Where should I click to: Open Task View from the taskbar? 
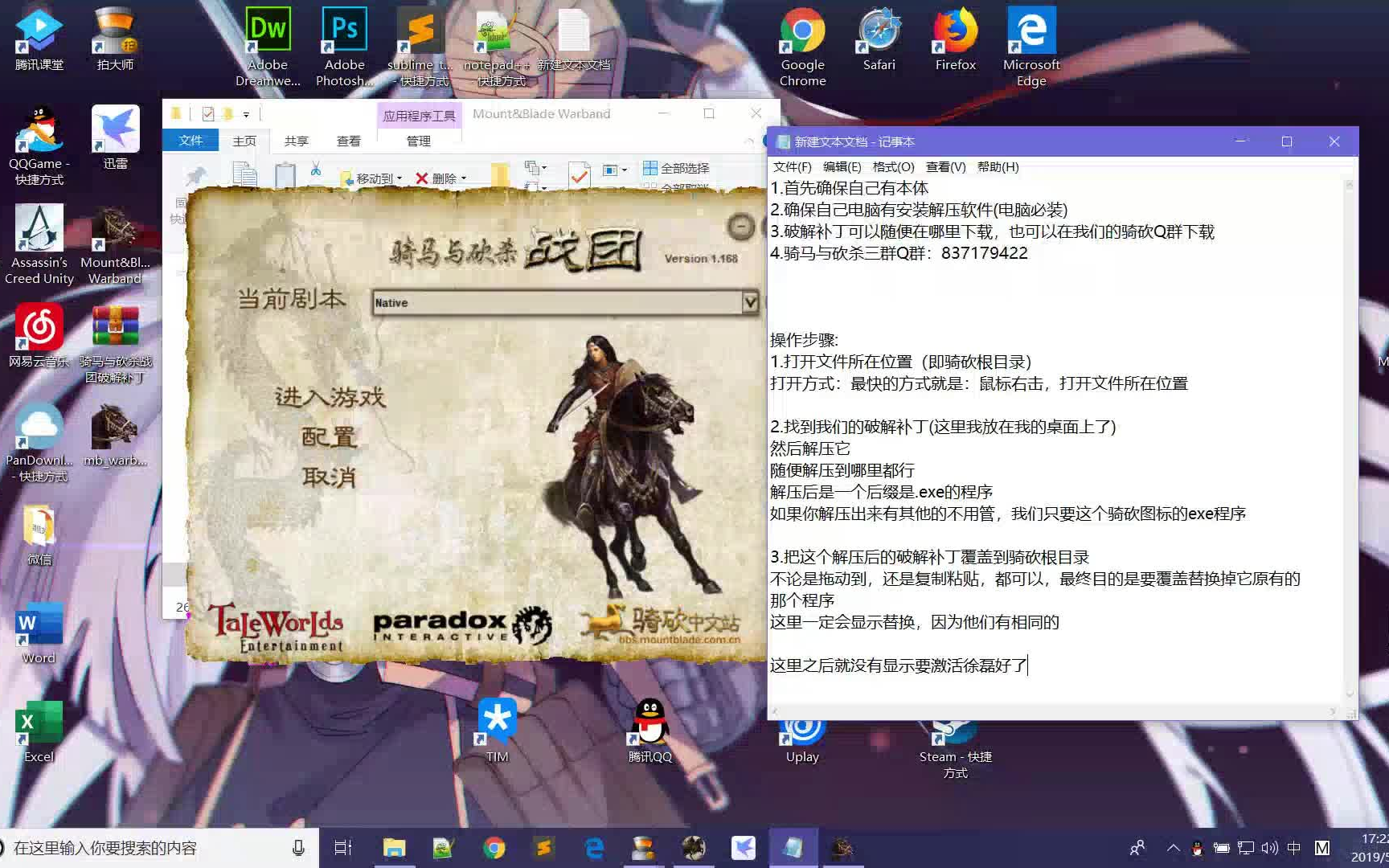(x=343, y=848)
